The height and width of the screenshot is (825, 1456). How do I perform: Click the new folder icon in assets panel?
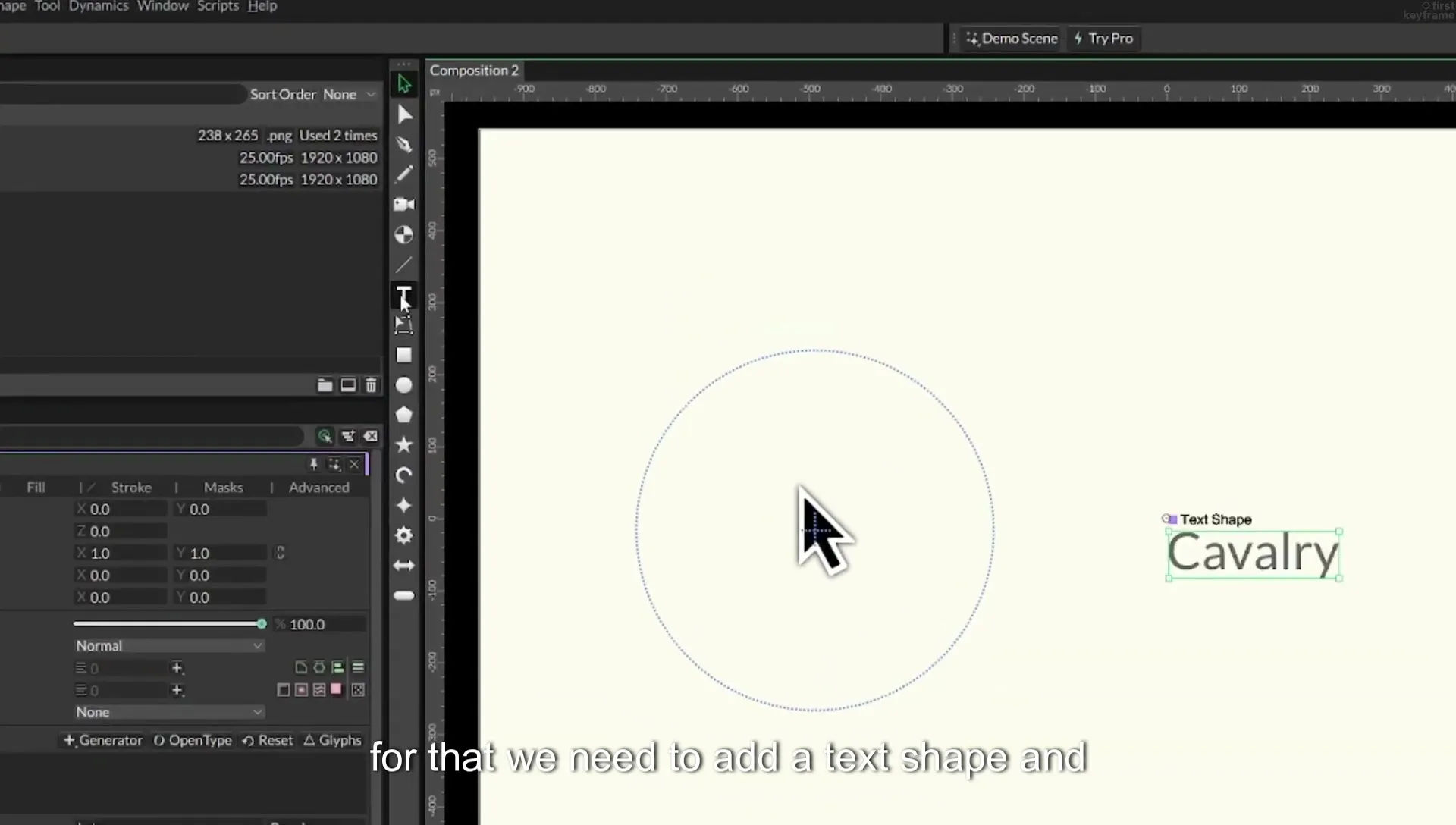(325, 385)
